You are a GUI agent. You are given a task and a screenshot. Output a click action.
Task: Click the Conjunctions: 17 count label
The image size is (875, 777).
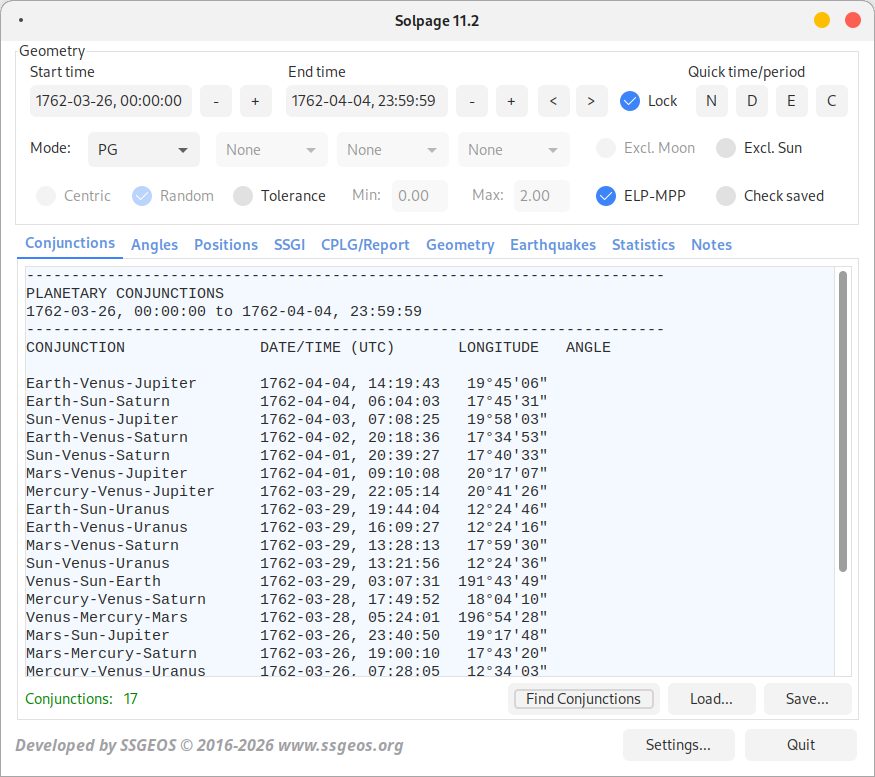point(81,699)
